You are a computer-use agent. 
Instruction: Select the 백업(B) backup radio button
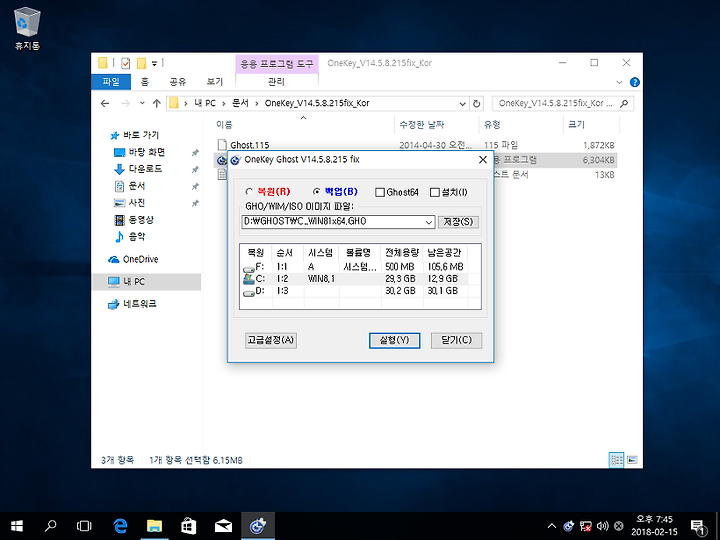316,192
